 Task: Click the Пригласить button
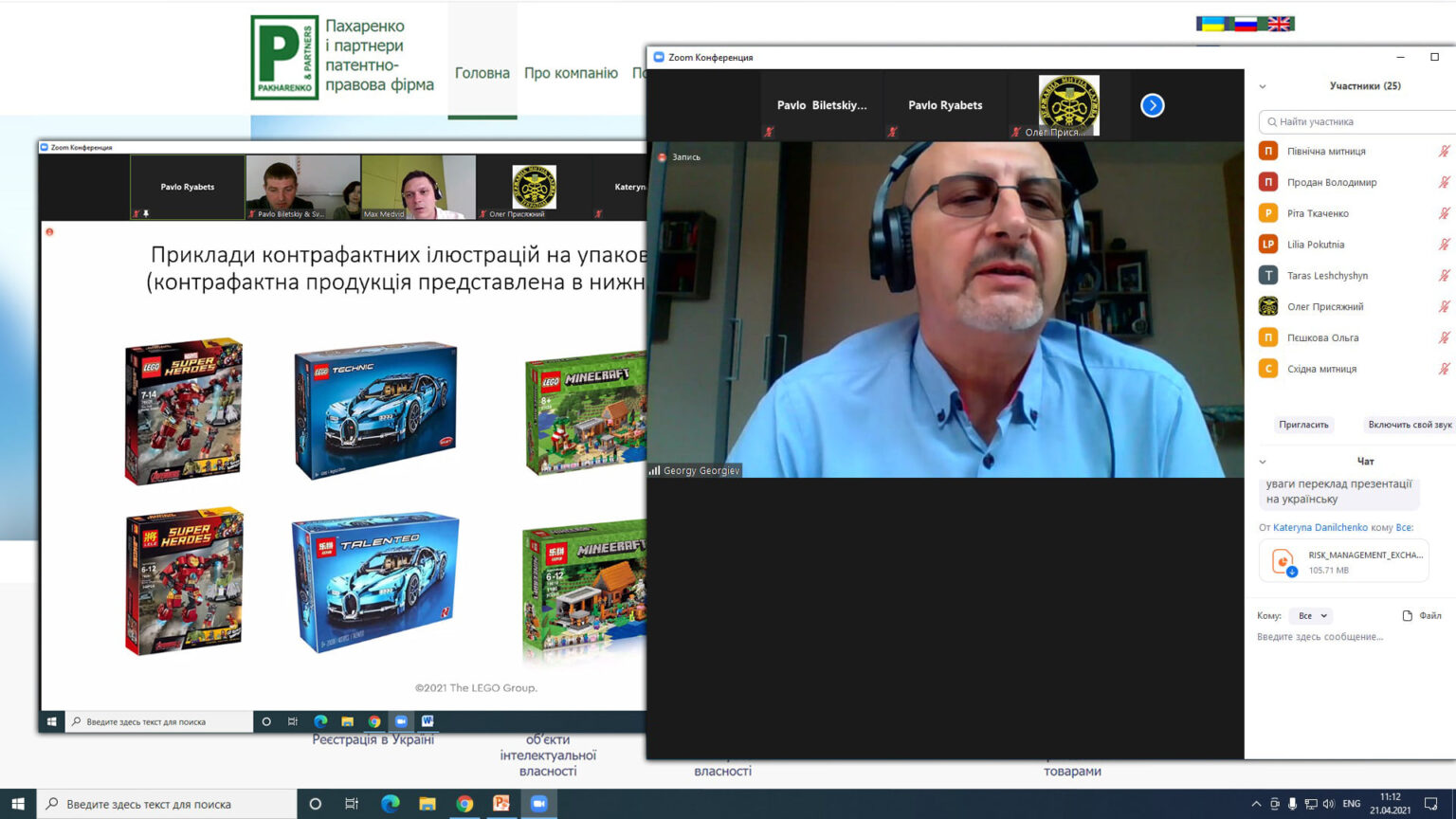tap(1303, 425)
